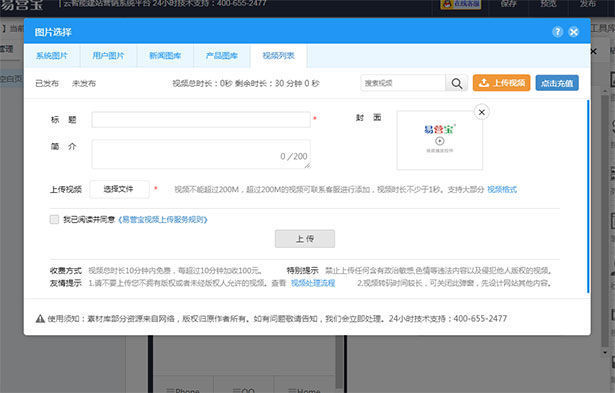Click the 友情提示 label text
This screenshot has height=393, width=615.
tap(66, 283)
